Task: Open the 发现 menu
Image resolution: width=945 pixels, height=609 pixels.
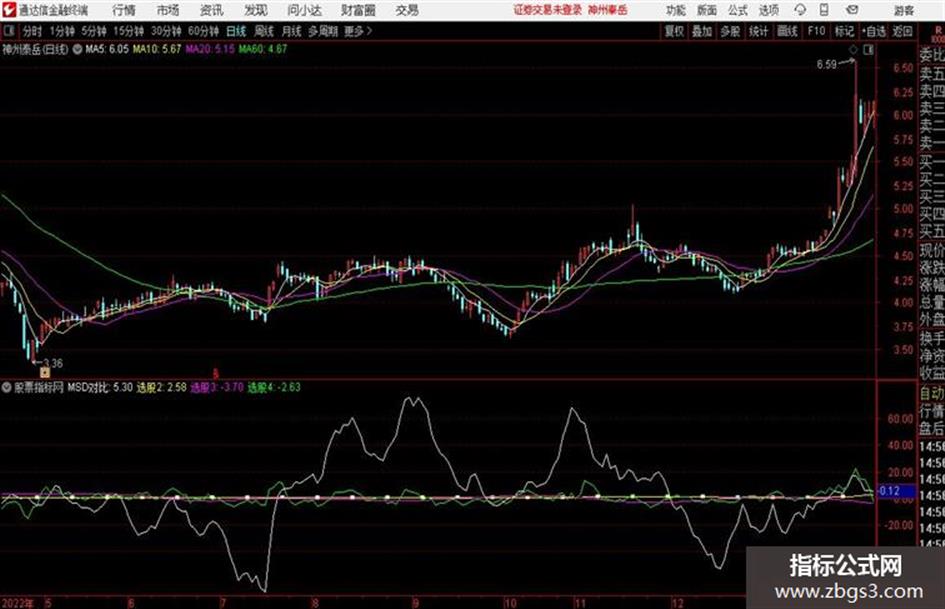Action: pos(256,10)
